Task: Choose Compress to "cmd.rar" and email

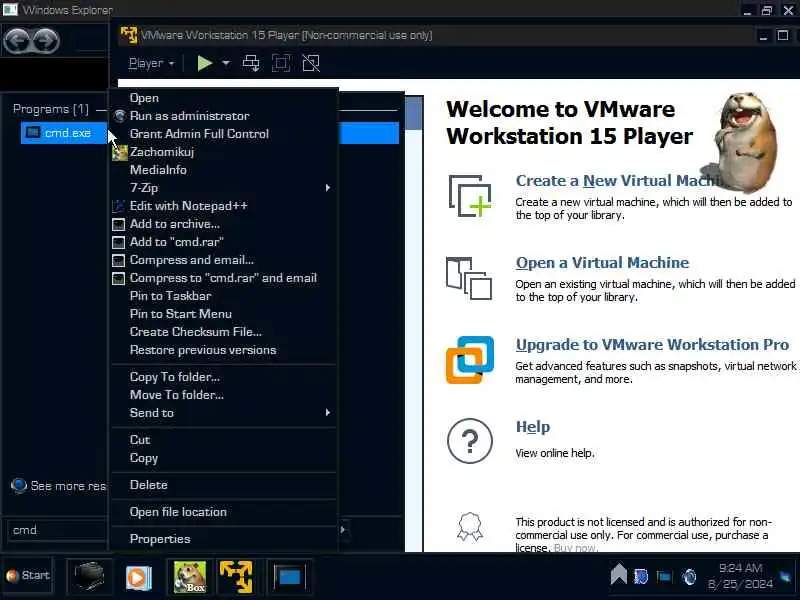Action: (224, 278)
